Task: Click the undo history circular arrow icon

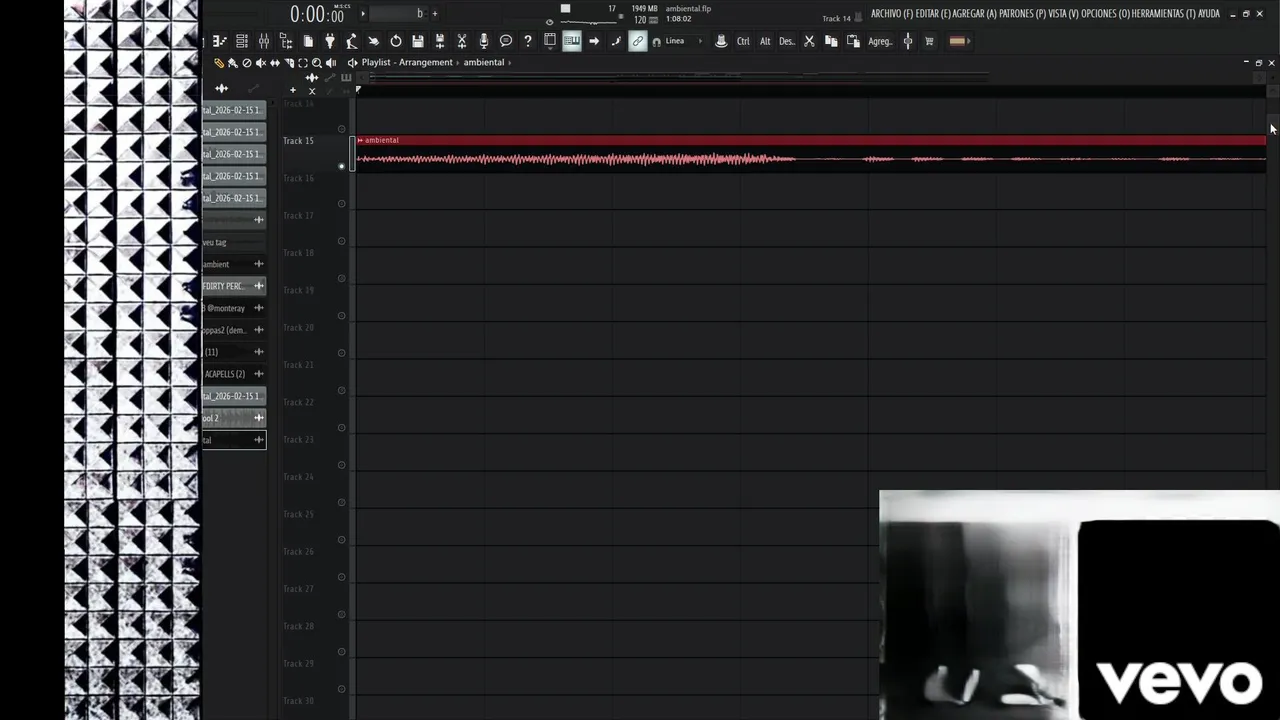Action: click(x=396, y=41)
